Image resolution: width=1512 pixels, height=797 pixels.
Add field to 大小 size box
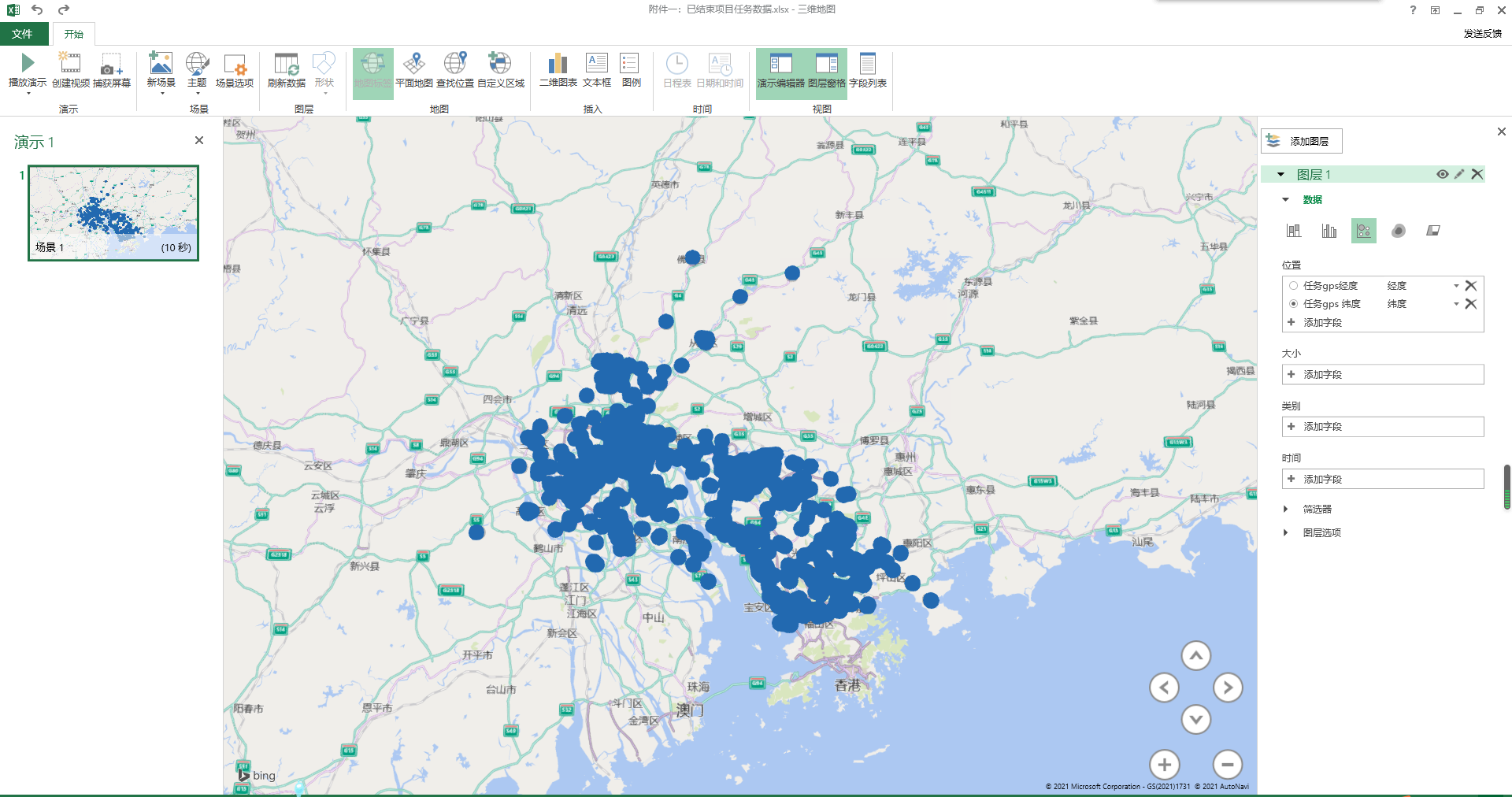tap(1383, 374)
